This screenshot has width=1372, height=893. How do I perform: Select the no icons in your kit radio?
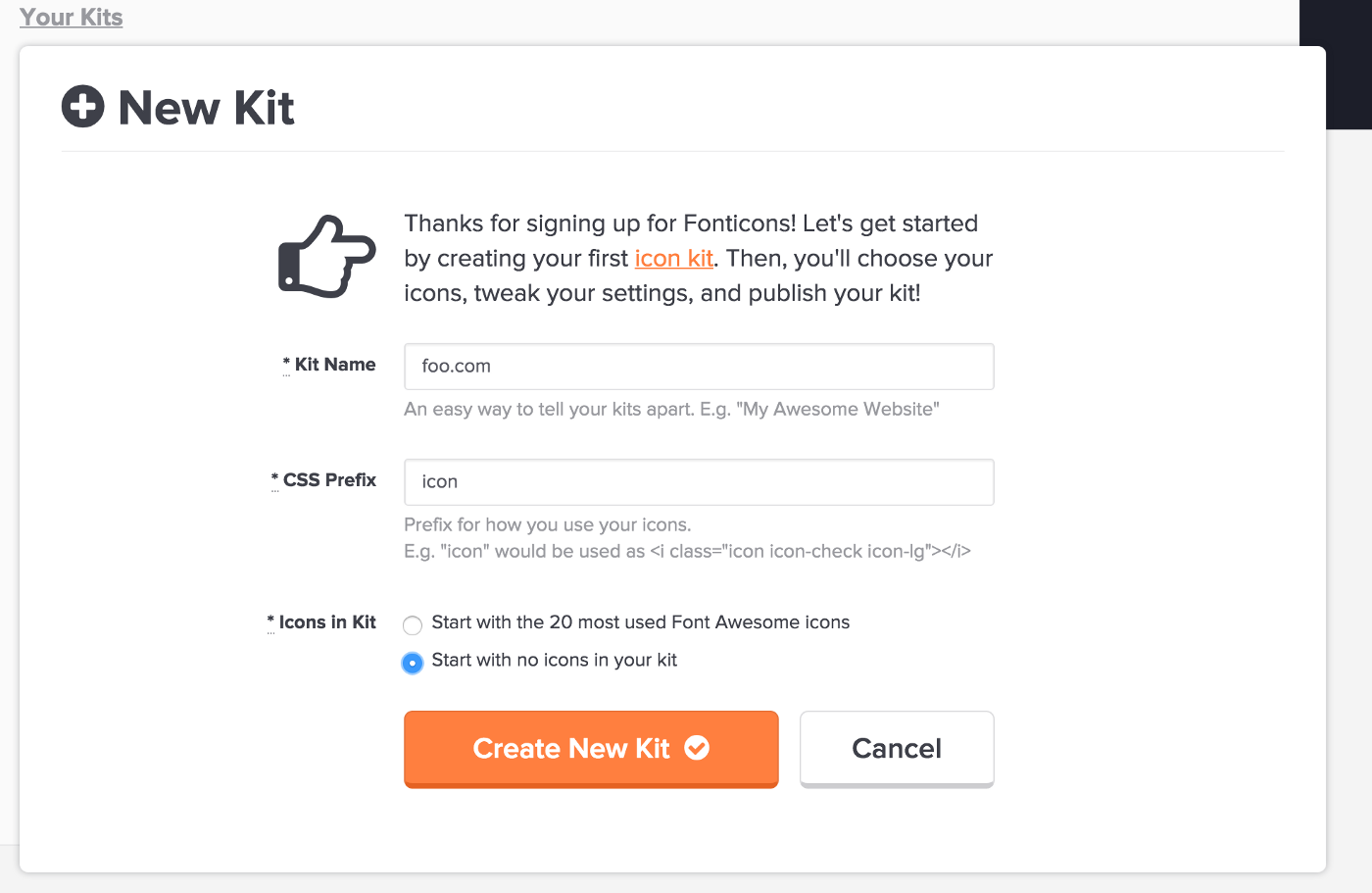point(413,663)
